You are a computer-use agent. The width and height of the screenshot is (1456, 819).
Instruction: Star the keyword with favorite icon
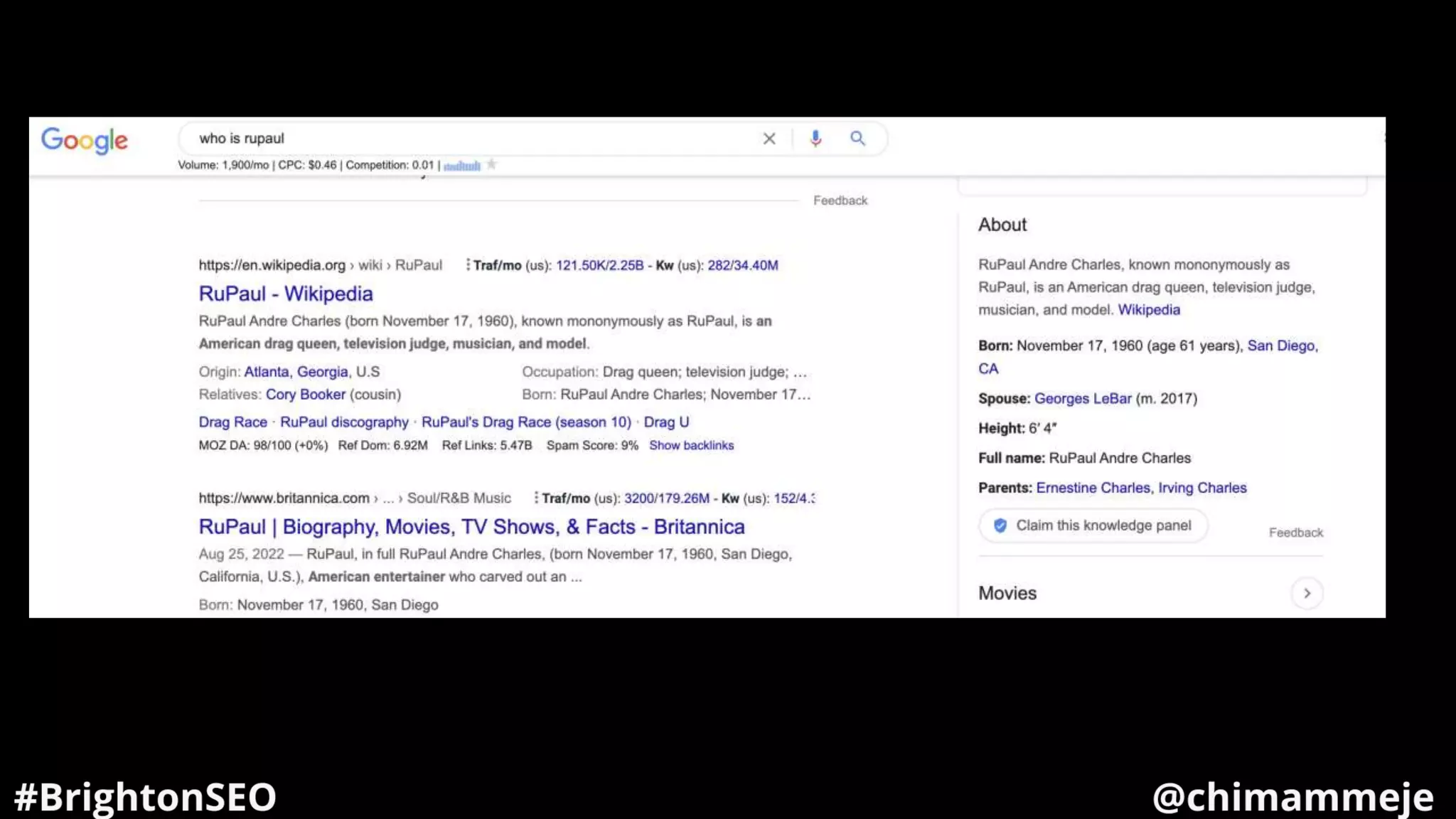(491, 165)
